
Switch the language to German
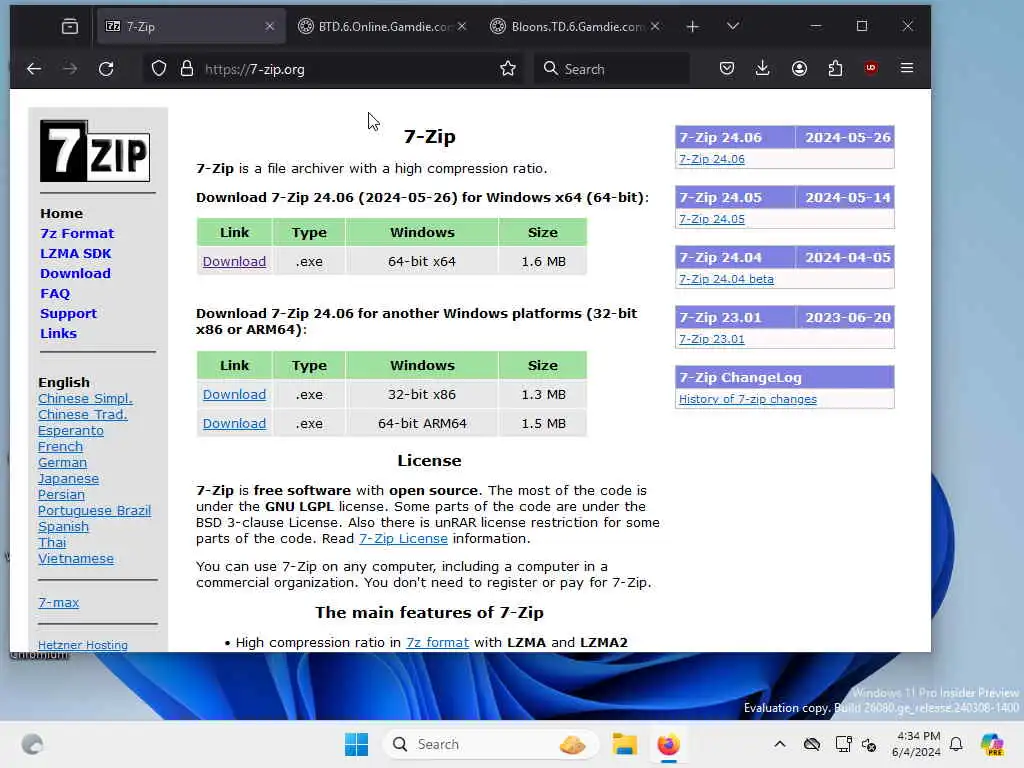[62, 462]
